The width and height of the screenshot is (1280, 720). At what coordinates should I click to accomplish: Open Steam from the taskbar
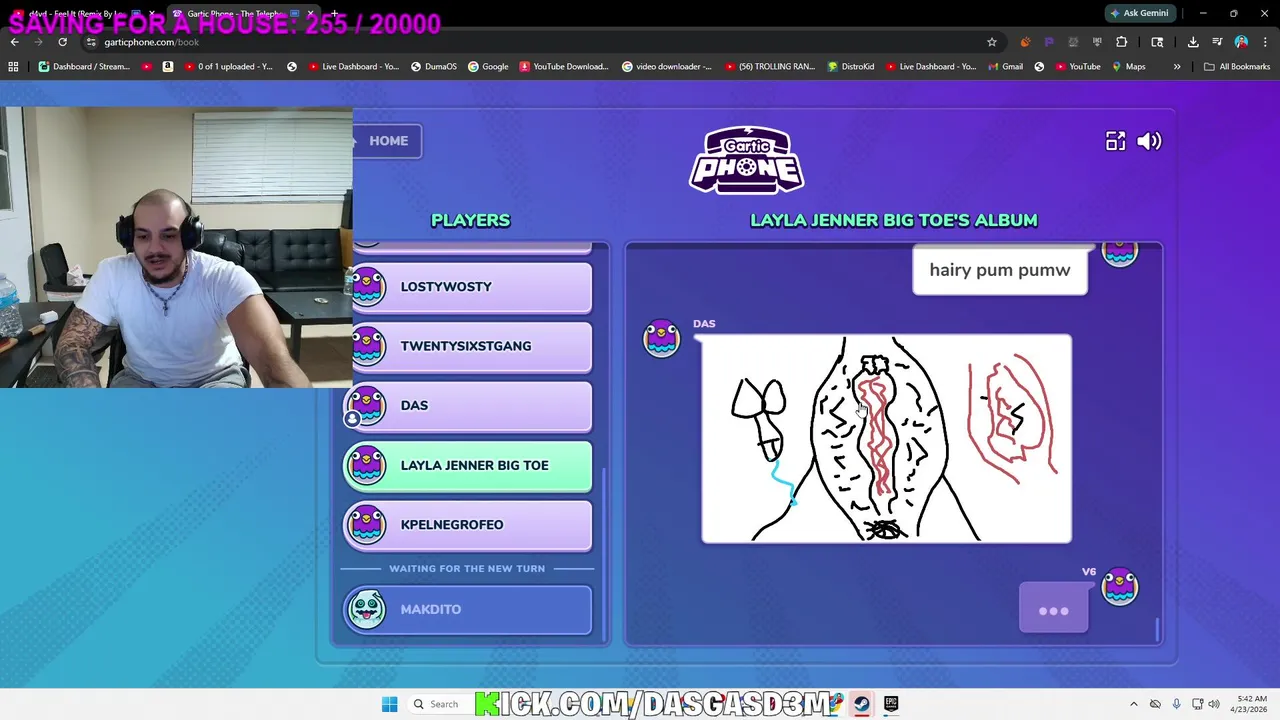tap(861, 704)
